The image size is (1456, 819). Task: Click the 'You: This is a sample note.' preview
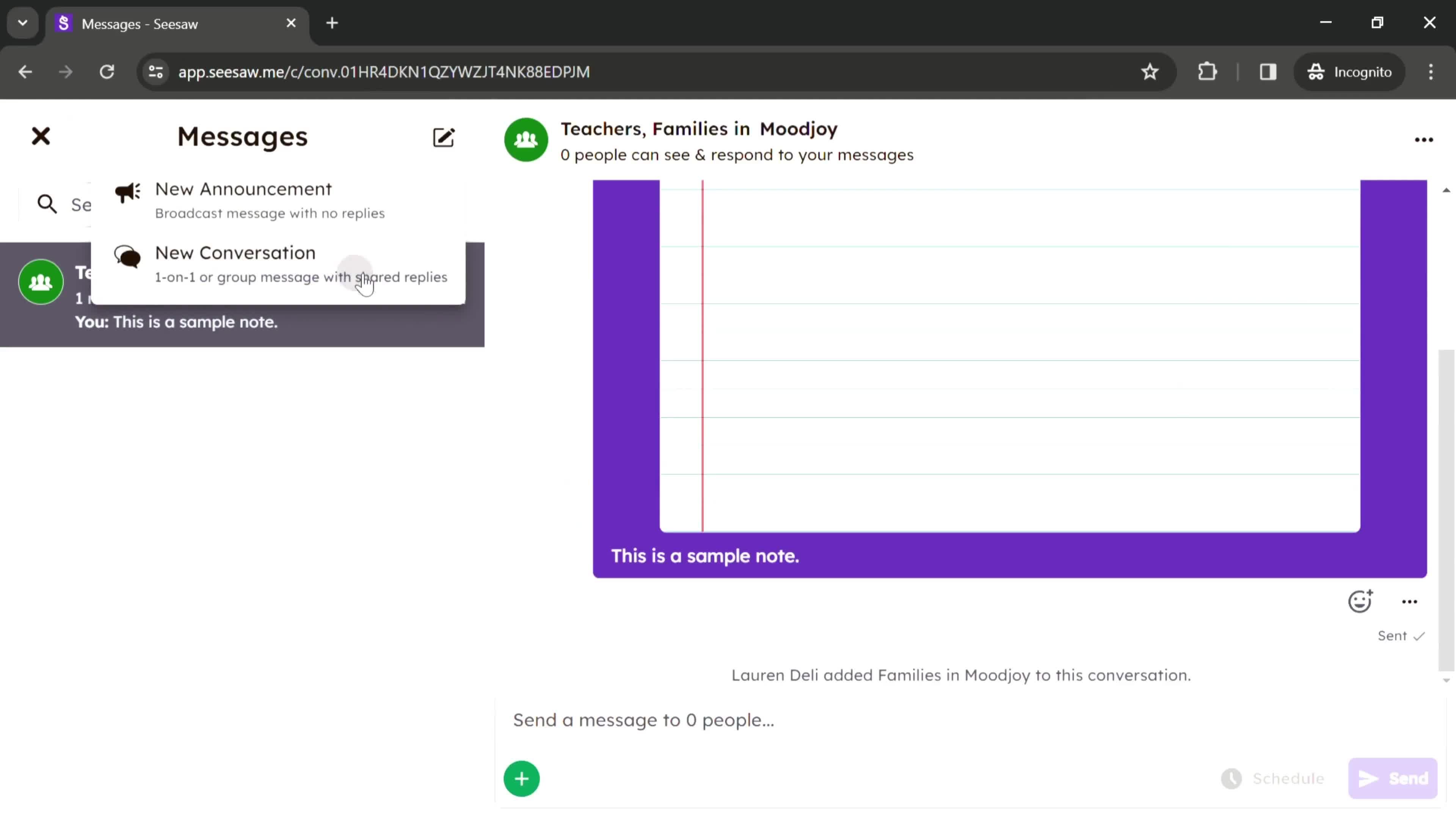tap(176, 322)
